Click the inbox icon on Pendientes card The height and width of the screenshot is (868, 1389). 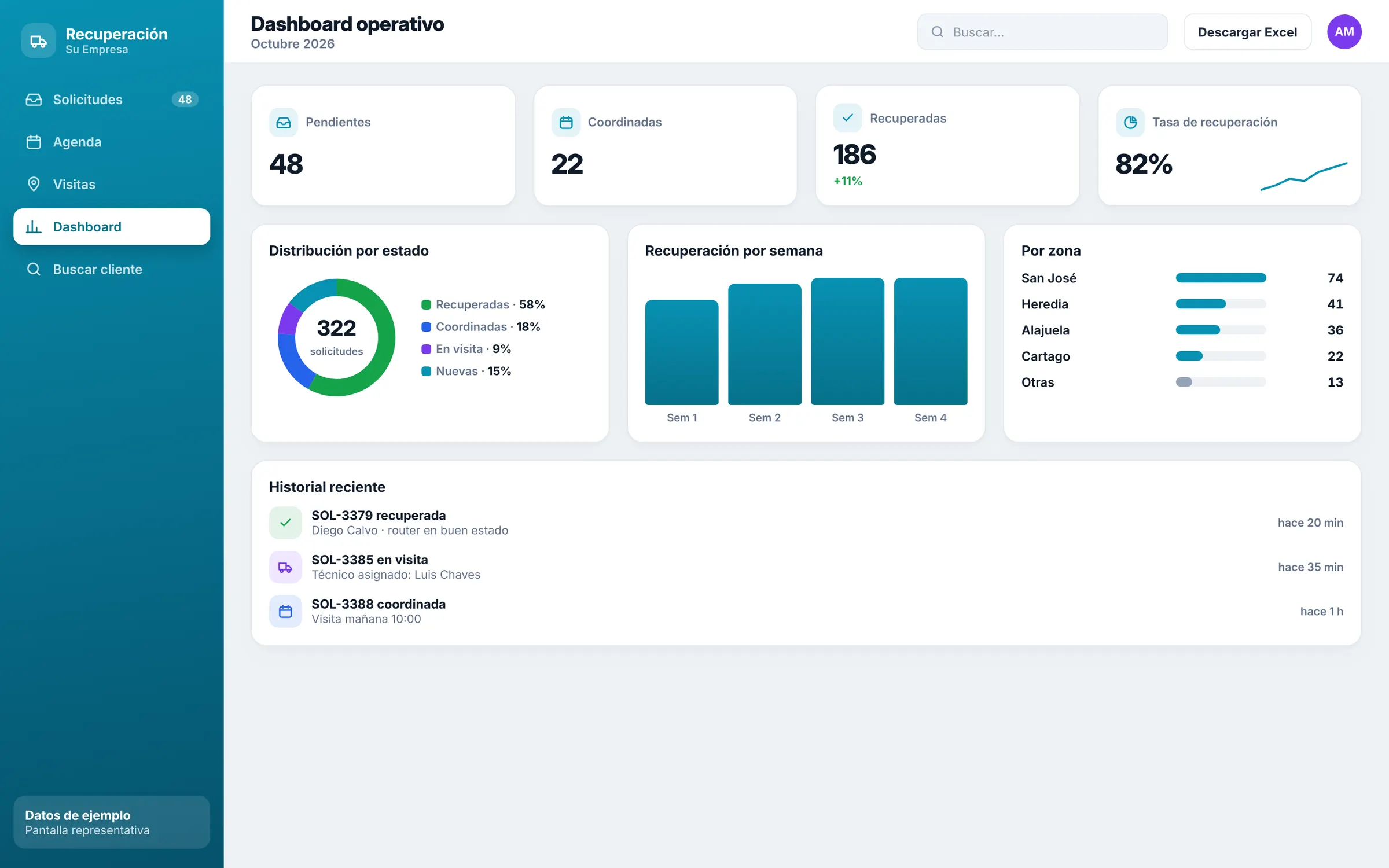284,122
